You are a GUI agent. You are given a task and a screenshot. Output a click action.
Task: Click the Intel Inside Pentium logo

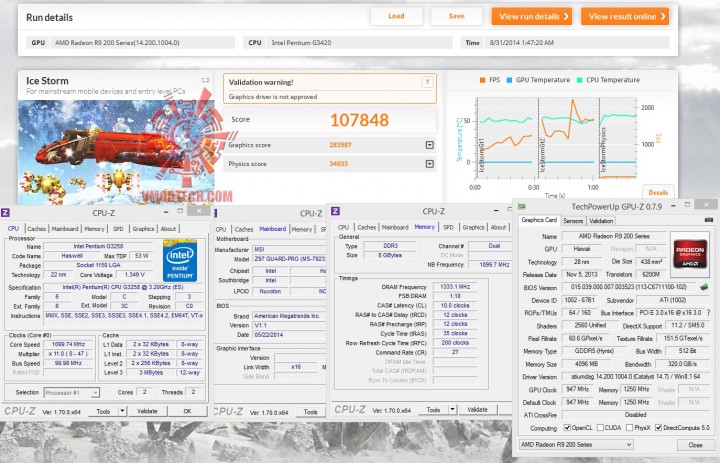tap(180, 260)
